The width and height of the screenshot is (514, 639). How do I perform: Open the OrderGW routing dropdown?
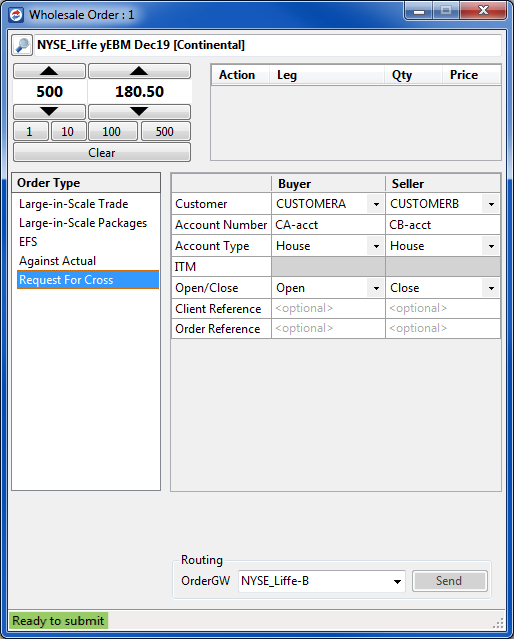[397, 581]
